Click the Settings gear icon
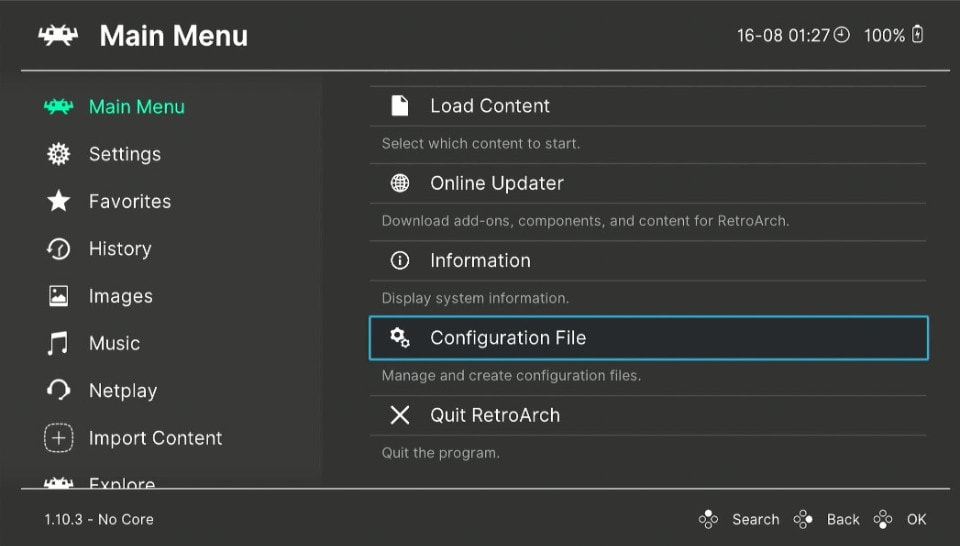Viewport: 960px width, 546px height. 59,154
